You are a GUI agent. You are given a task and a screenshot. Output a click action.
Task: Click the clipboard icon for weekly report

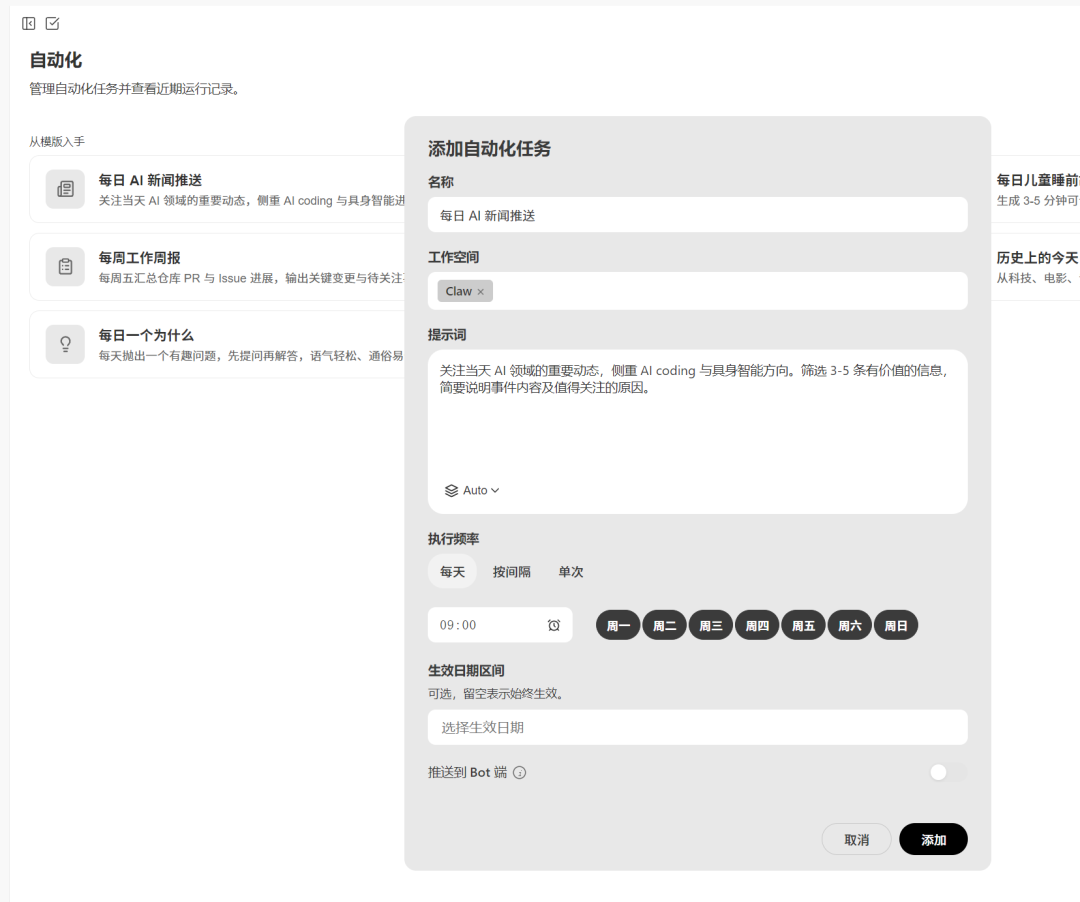(65, 267)
